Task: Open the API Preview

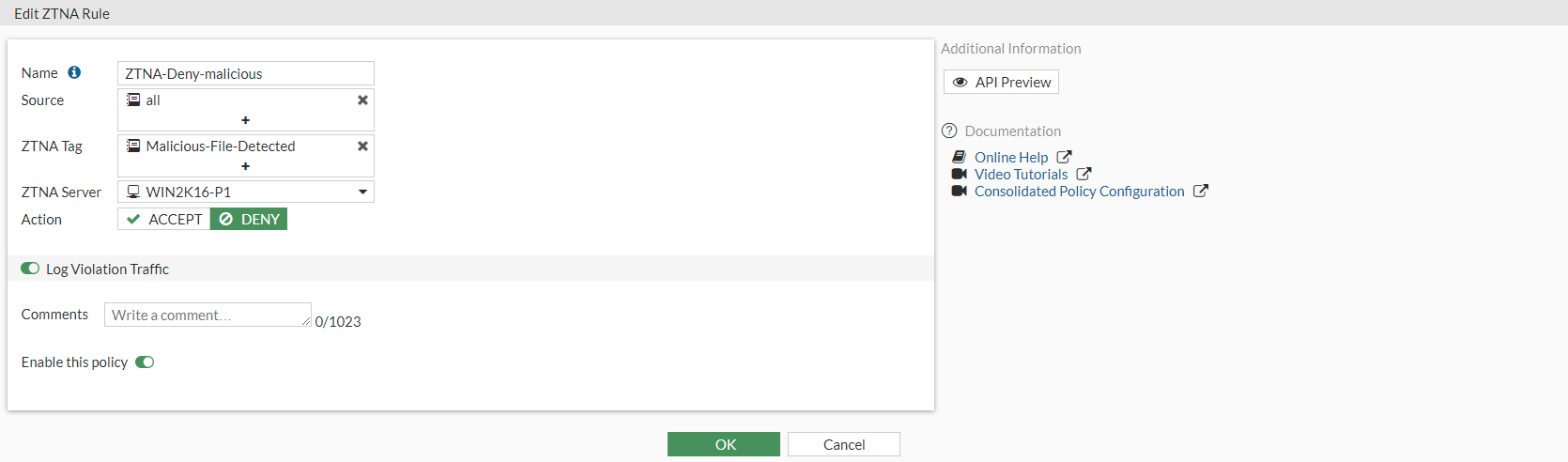Action: pyautogui.click(x=1001, y=82)
